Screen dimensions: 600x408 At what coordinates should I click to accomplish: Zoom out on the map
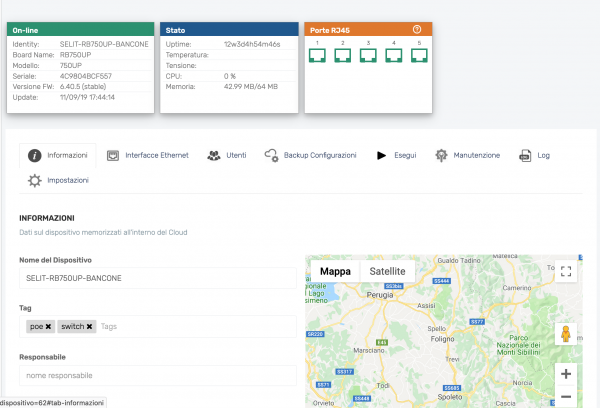tap(566, 397)
